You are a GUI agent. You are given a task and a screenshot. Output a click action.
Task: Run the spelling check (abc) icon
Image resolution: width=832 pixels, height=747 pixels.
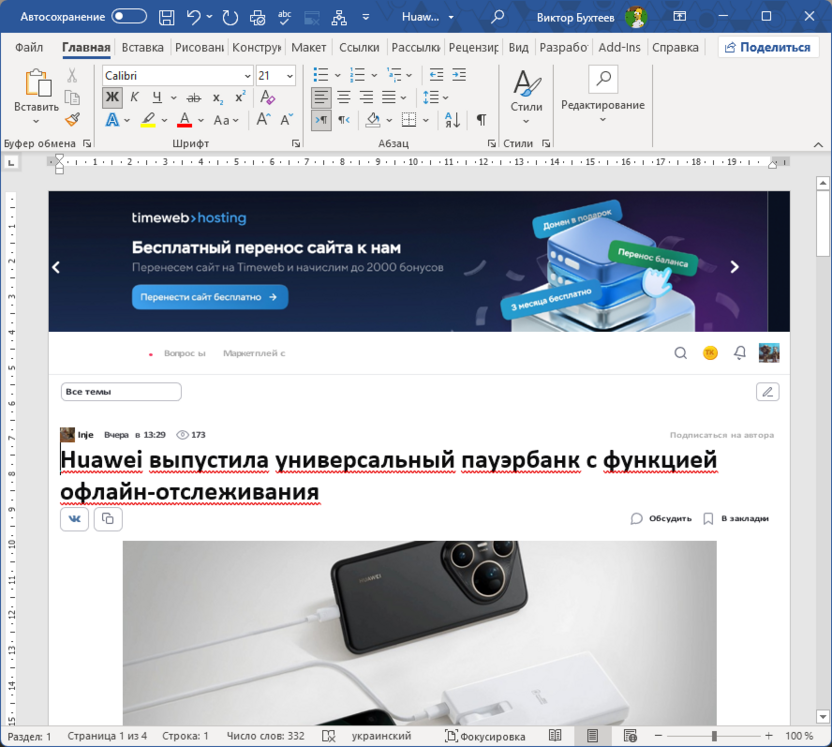[285, 18]
